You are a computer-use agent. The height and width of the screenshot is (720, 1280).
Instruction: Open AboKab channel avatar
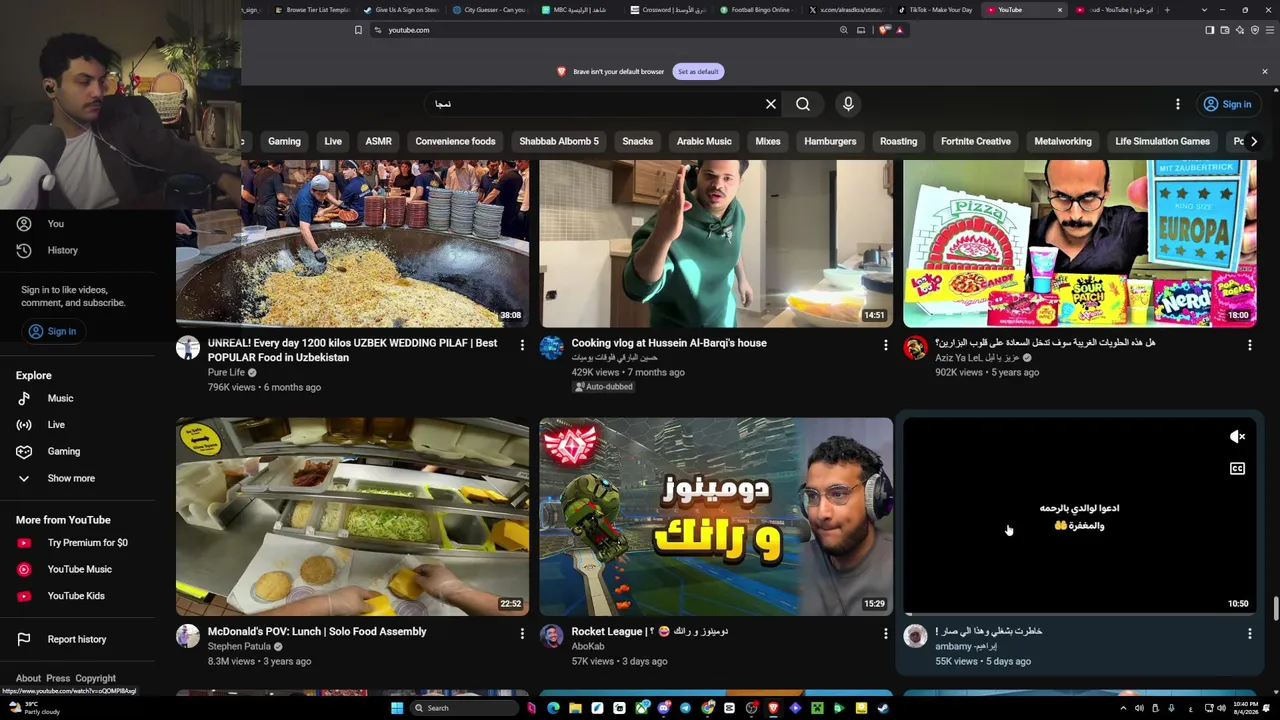click(552, 636)
